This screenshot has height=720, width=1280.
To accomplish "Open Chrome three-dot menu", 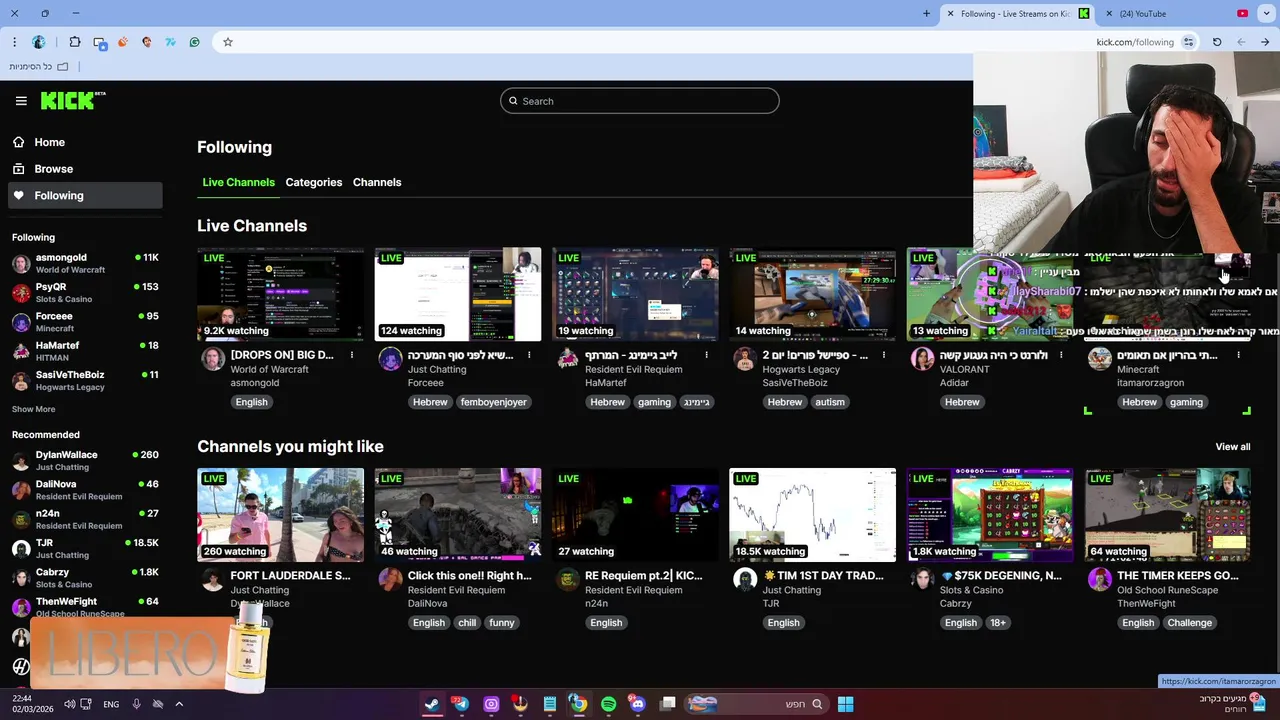I will click(x=14, y=42).
